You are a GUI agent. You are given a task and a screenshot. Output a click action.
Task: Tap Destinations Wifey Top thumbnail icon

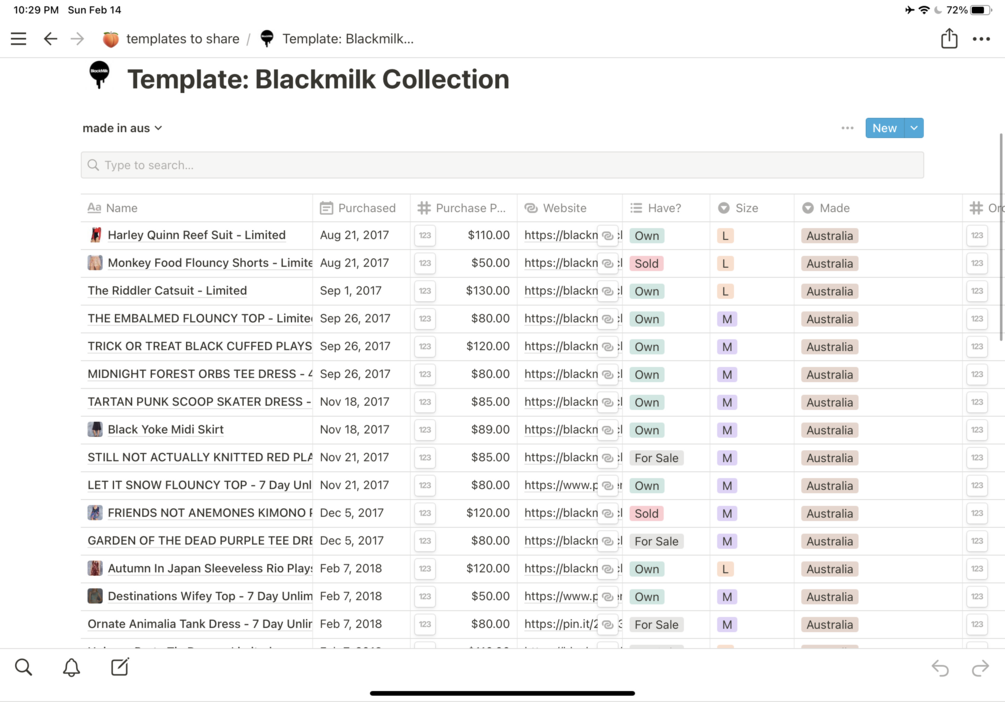95,596
